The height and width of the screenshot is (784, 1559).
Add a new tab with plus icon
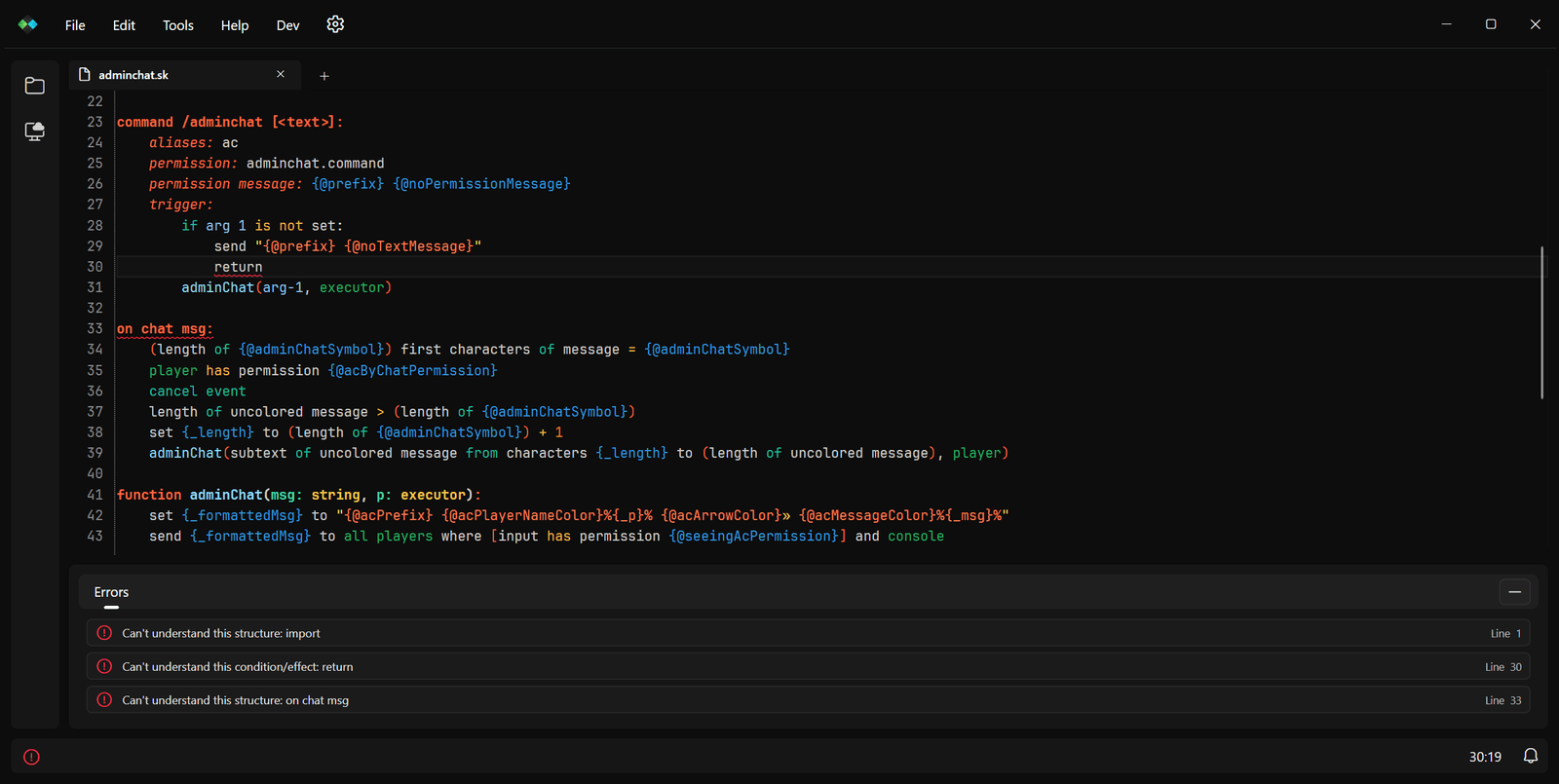[x=324, y=76]
